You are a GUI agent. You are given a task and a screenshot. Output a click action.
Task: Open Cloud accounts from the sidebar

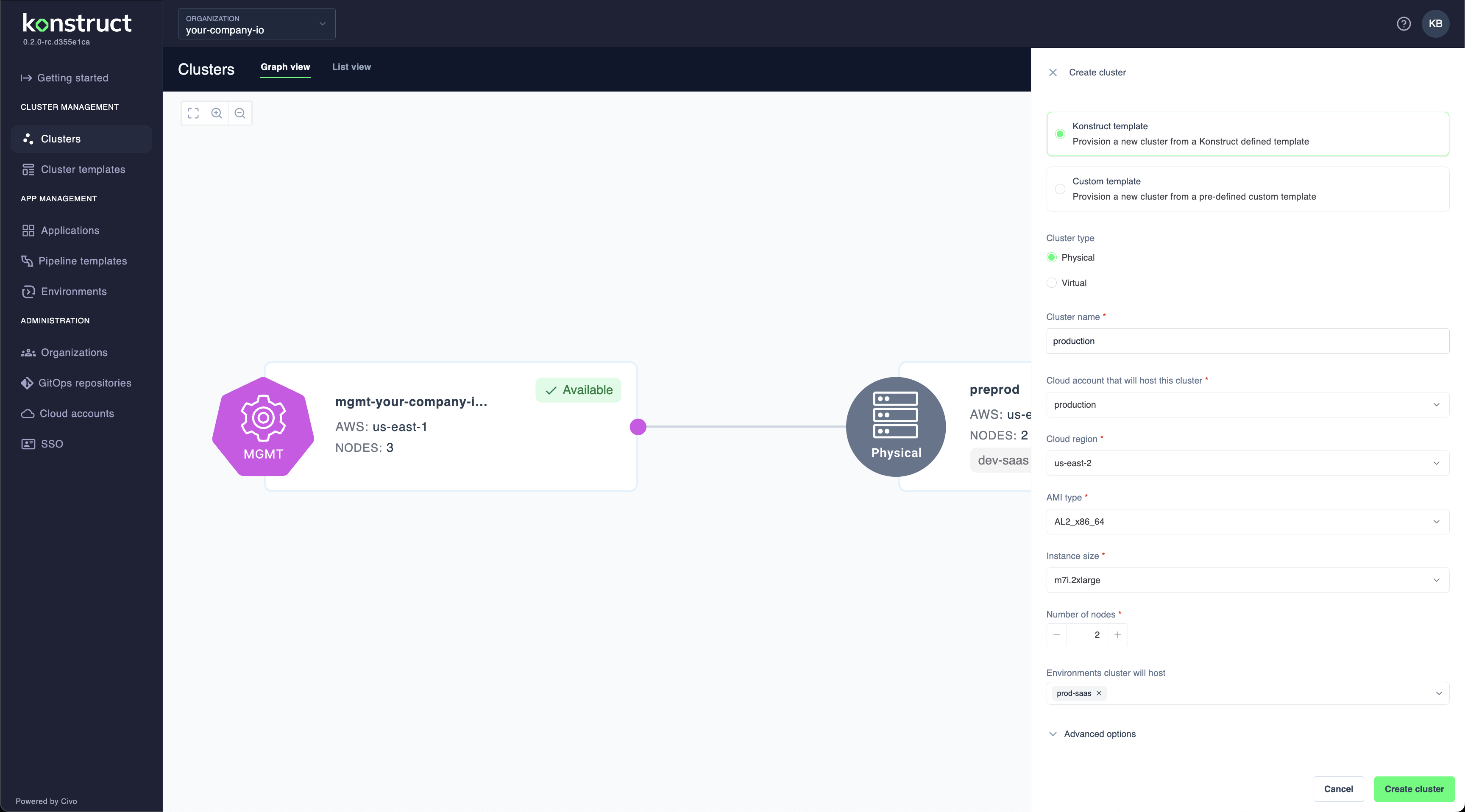[27, 413]
